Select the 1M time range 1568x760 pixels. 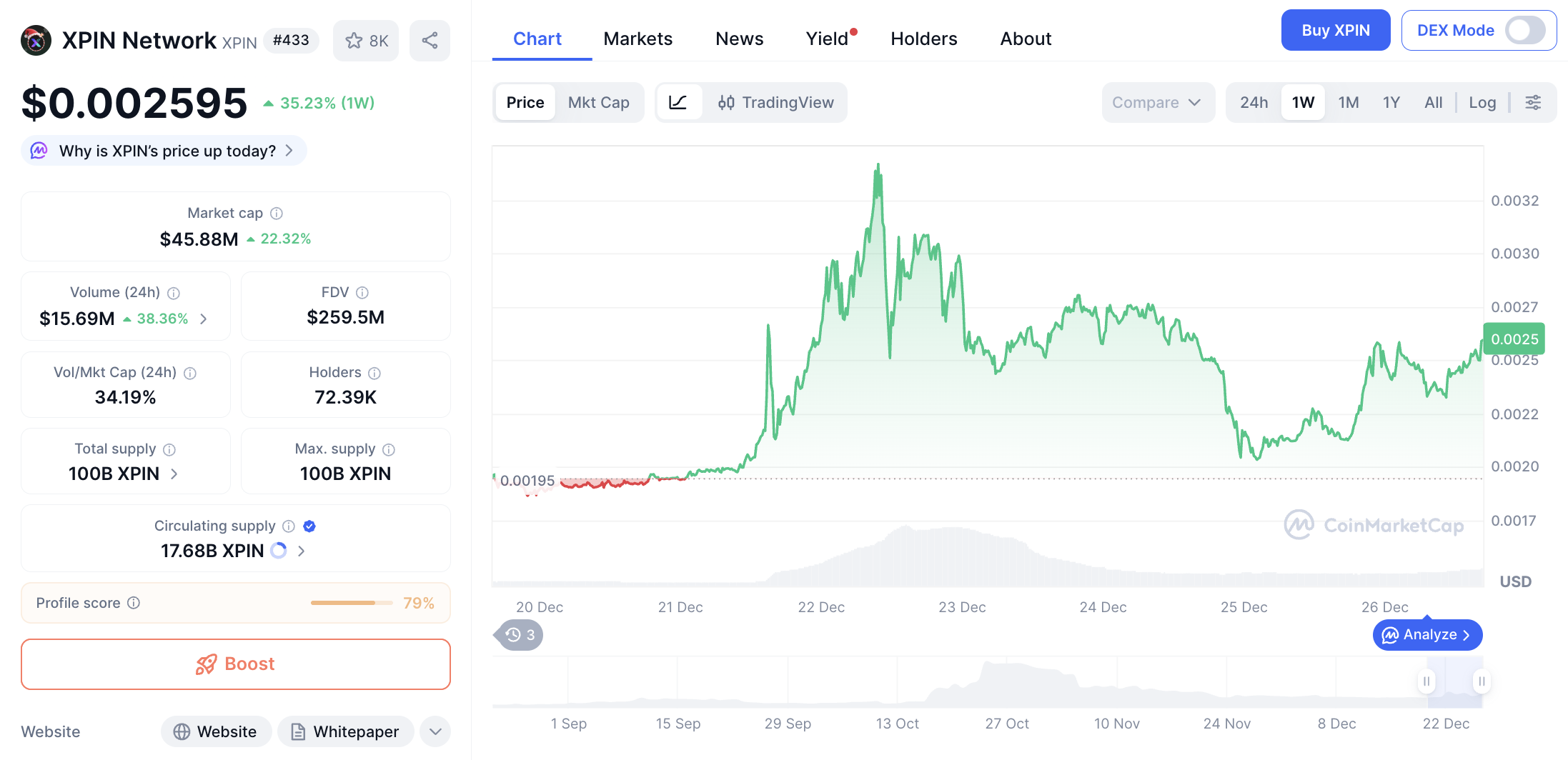(1348, 102)
